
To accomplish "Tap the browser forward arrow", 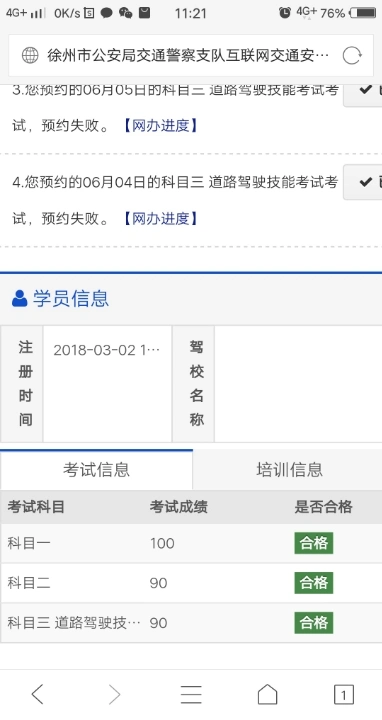I will click(x=114, y=694).
